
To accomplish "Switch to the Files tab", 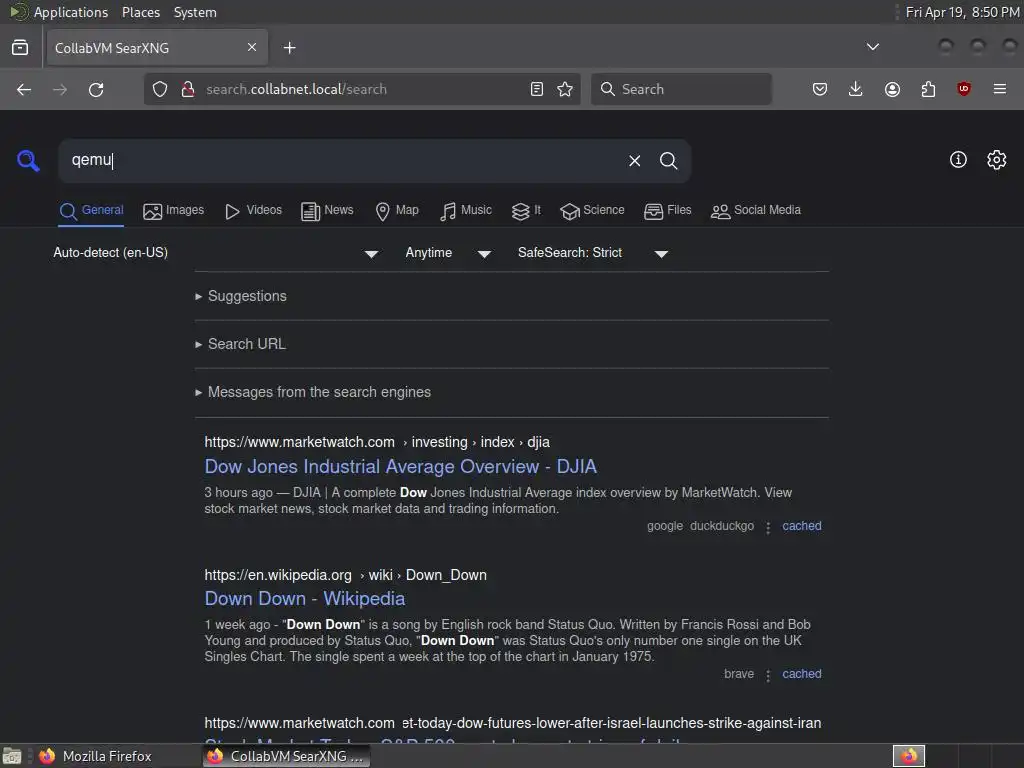I will click(667, 210).
